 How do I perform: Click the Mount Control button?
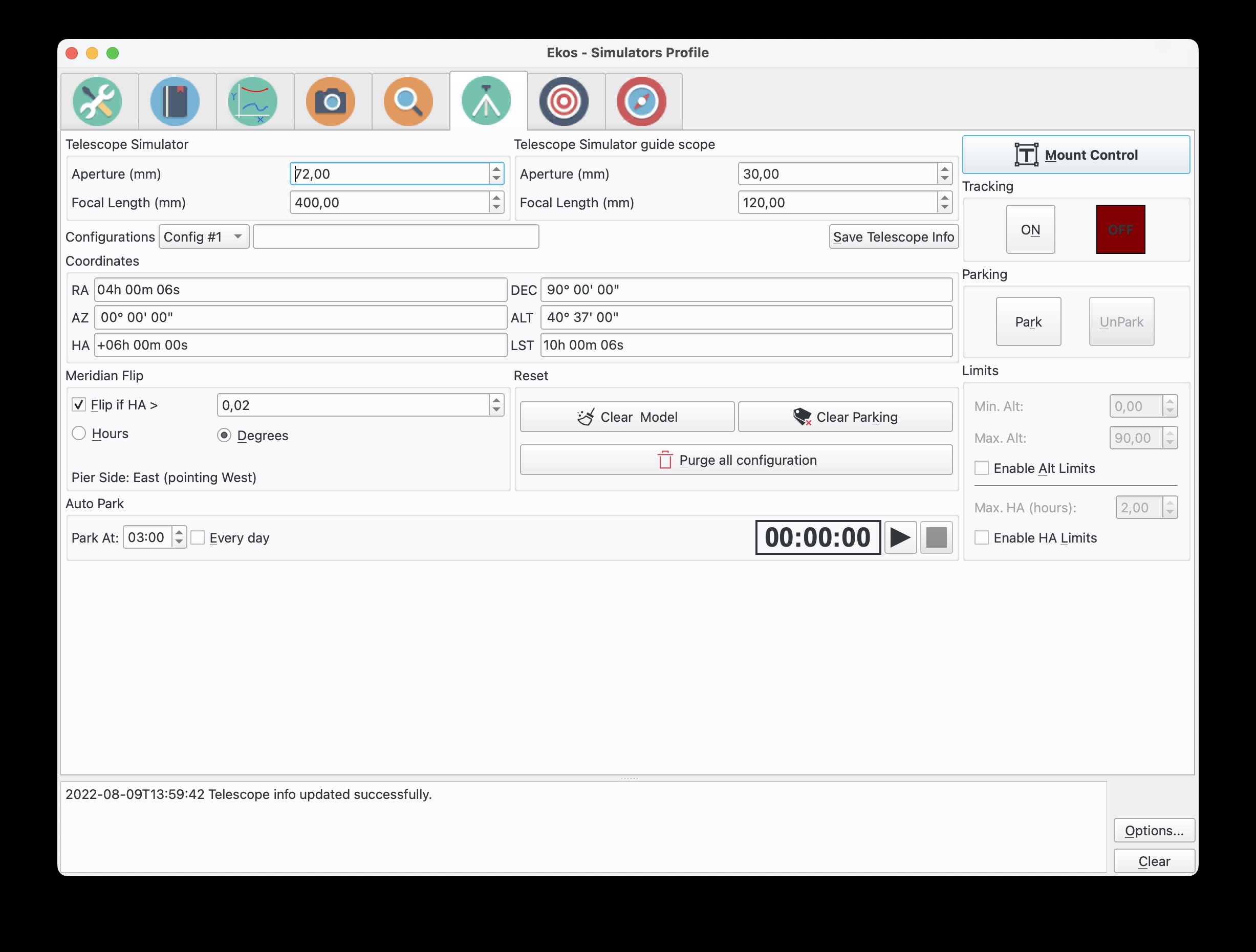1075,155
